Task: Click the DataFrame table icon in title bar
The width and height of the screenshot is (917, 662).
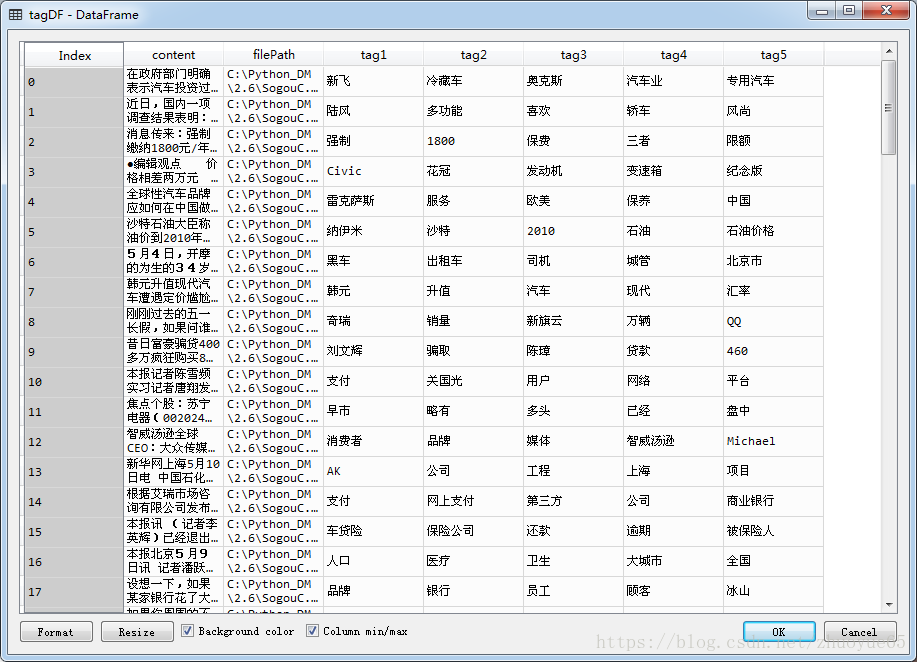Action: click(x=16, y=15)
